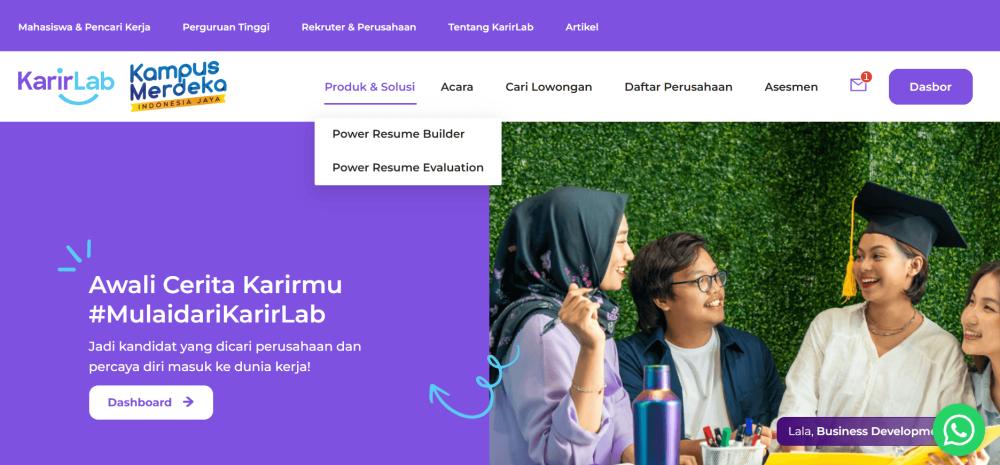
Task: Open the Artikel link
Action: 582,27
